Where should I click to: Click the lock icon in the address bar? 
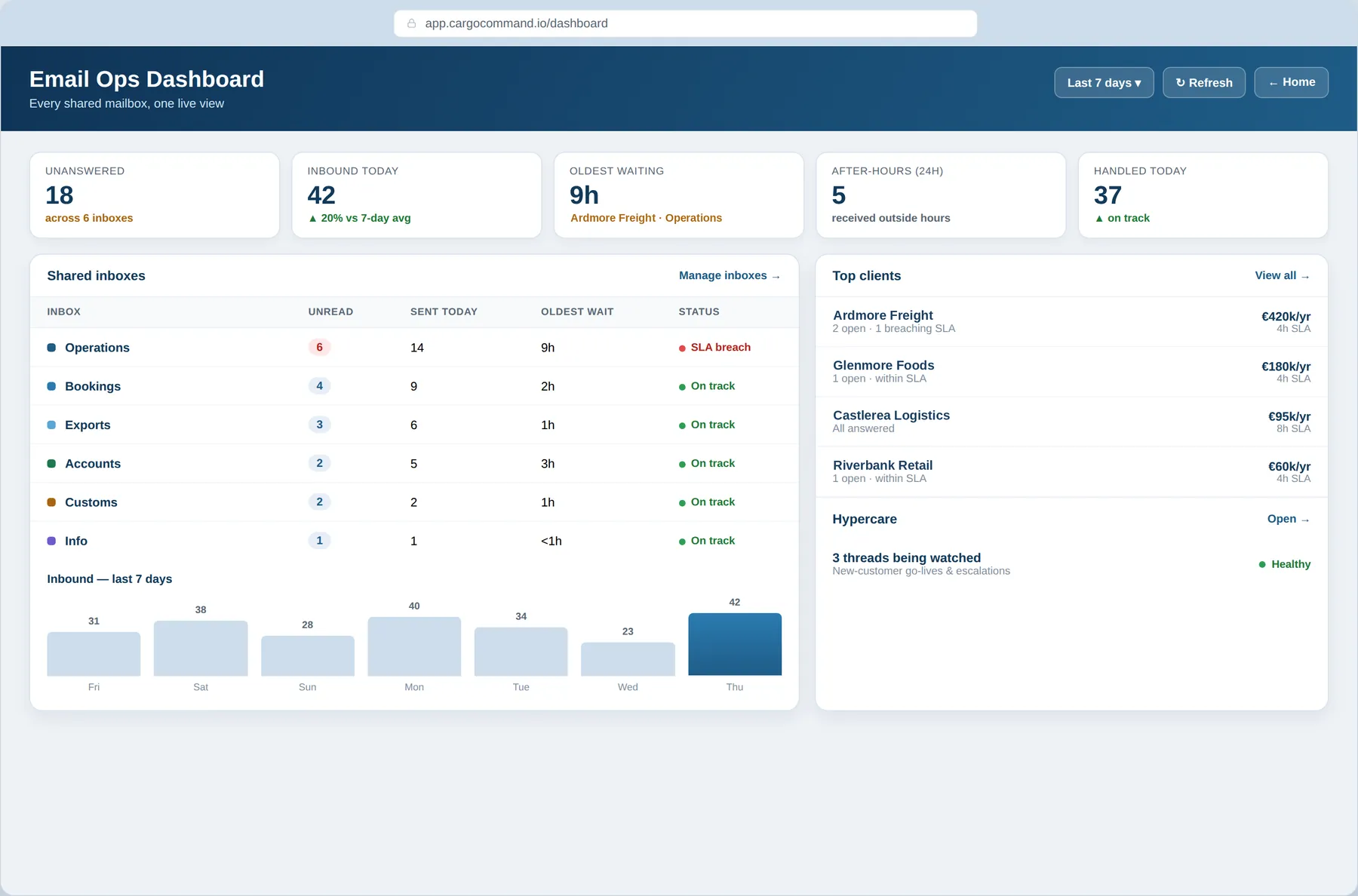coord(412,23)
